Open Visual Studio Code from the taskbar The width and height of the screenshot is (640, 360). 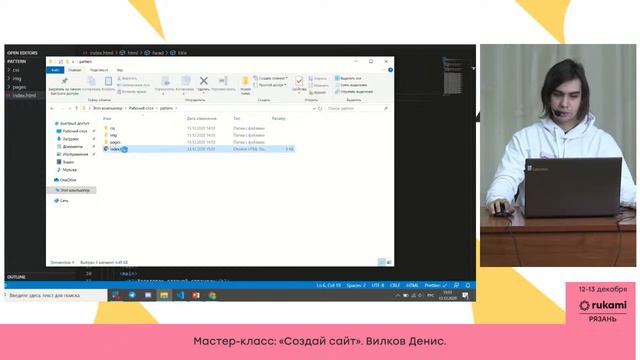click(x=180, y=295)
